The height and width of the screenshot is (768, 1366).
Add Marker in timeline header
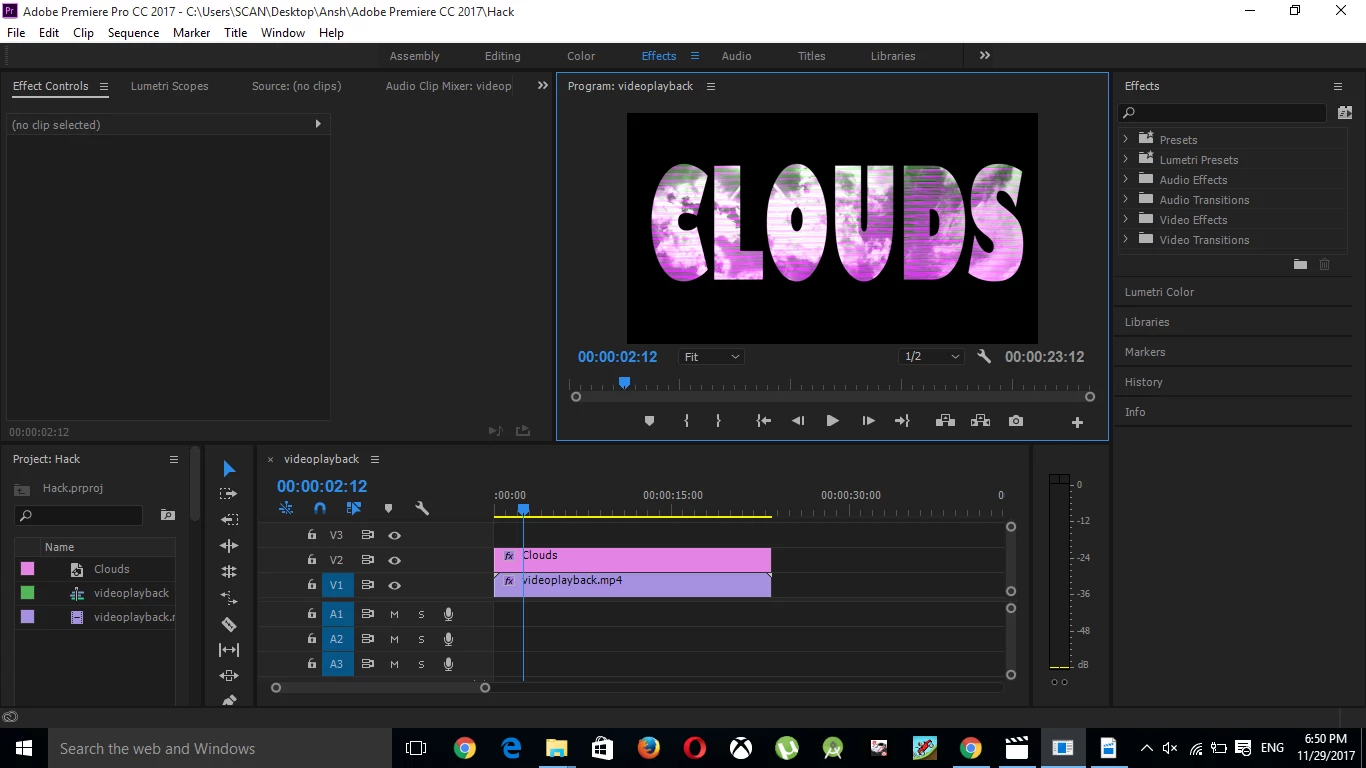click(388, 509)
